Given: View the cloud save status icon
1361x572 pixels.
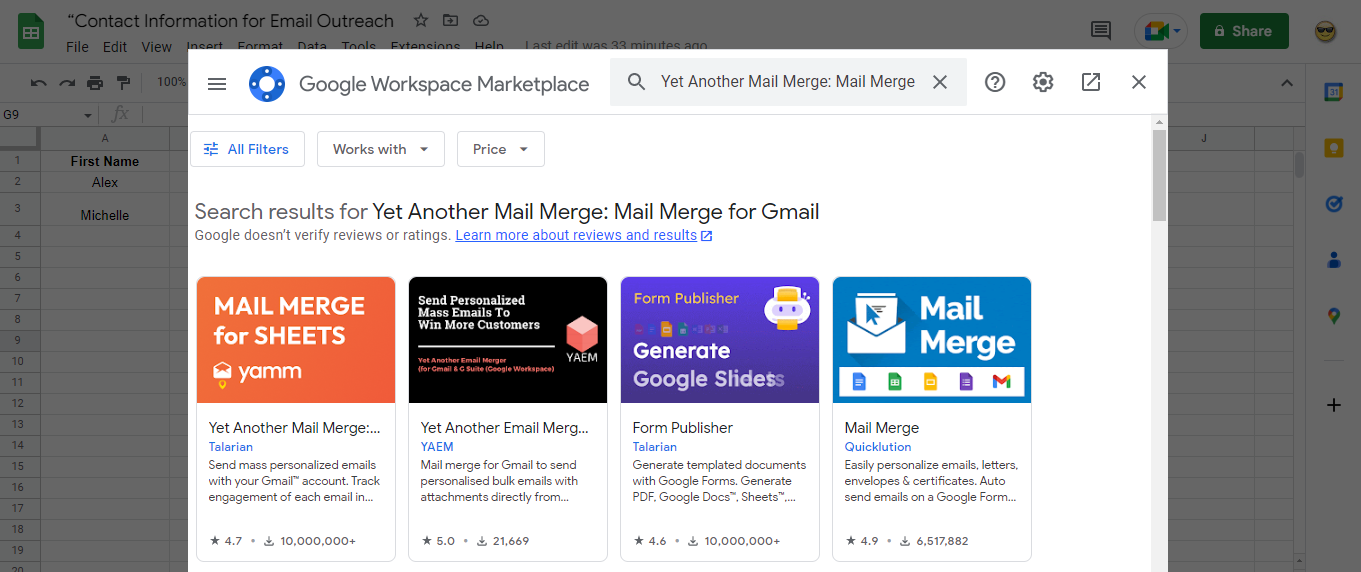Looking at the screenshot, I should [481, 20].
